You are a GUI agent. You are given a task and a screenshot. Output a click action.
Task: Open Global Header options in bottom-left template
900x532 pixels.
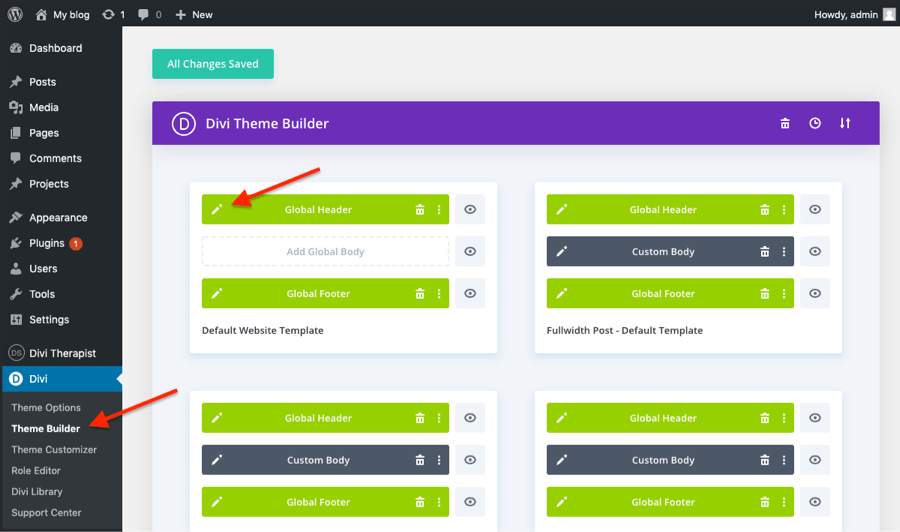point(439,418)
